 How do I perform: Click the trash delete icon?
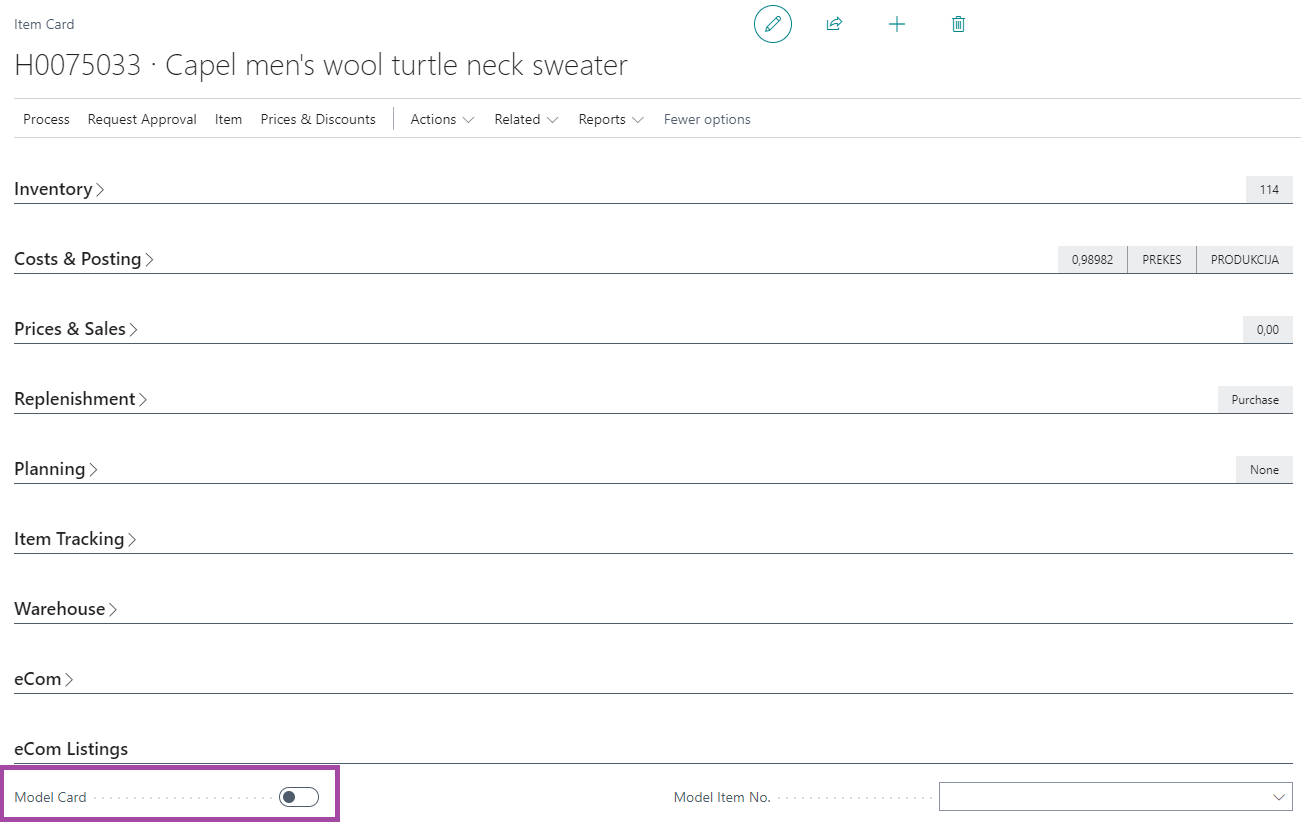click(x=958, y=24)
